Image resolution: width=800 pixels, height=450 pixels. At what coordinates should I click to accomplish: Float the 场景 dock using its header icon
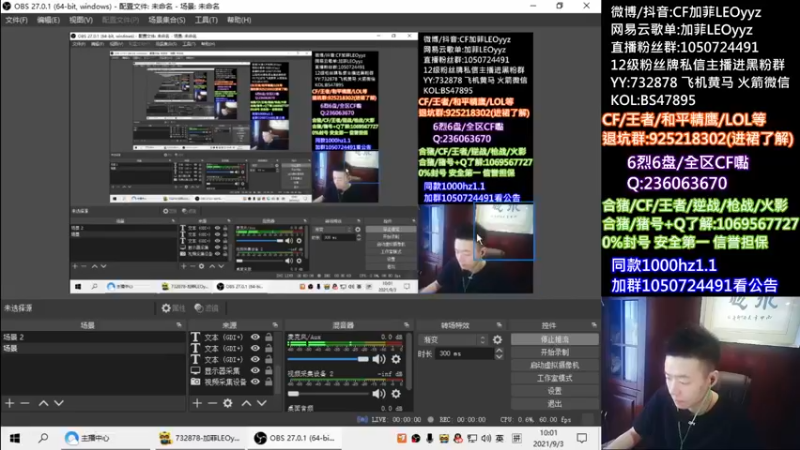pyautogui.click(x=179, y=325)
